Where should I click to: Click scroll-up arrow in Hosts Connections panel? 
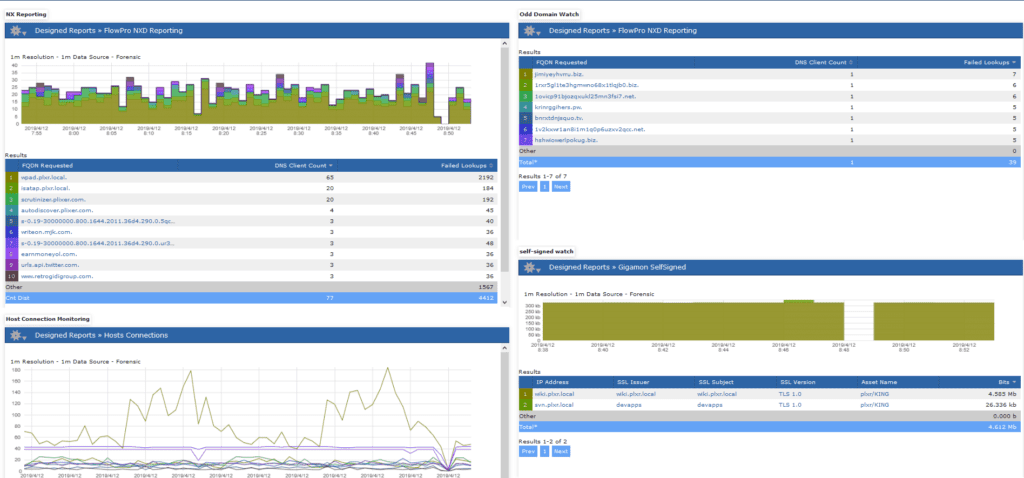(x=504, y=349)
